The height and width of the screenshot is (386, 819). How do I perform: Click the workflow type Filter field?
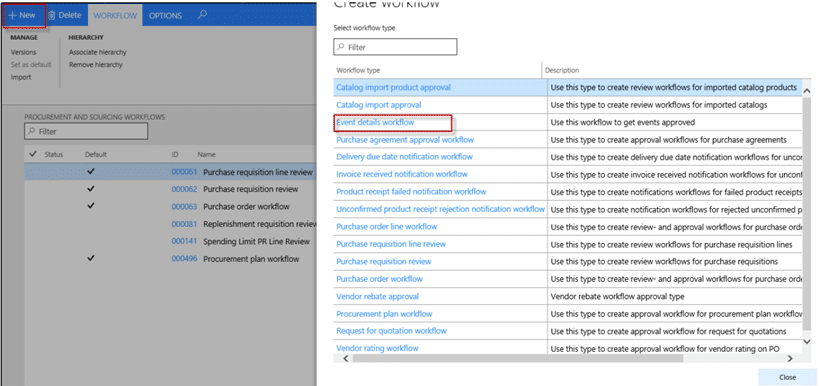(x=395, y=47)
